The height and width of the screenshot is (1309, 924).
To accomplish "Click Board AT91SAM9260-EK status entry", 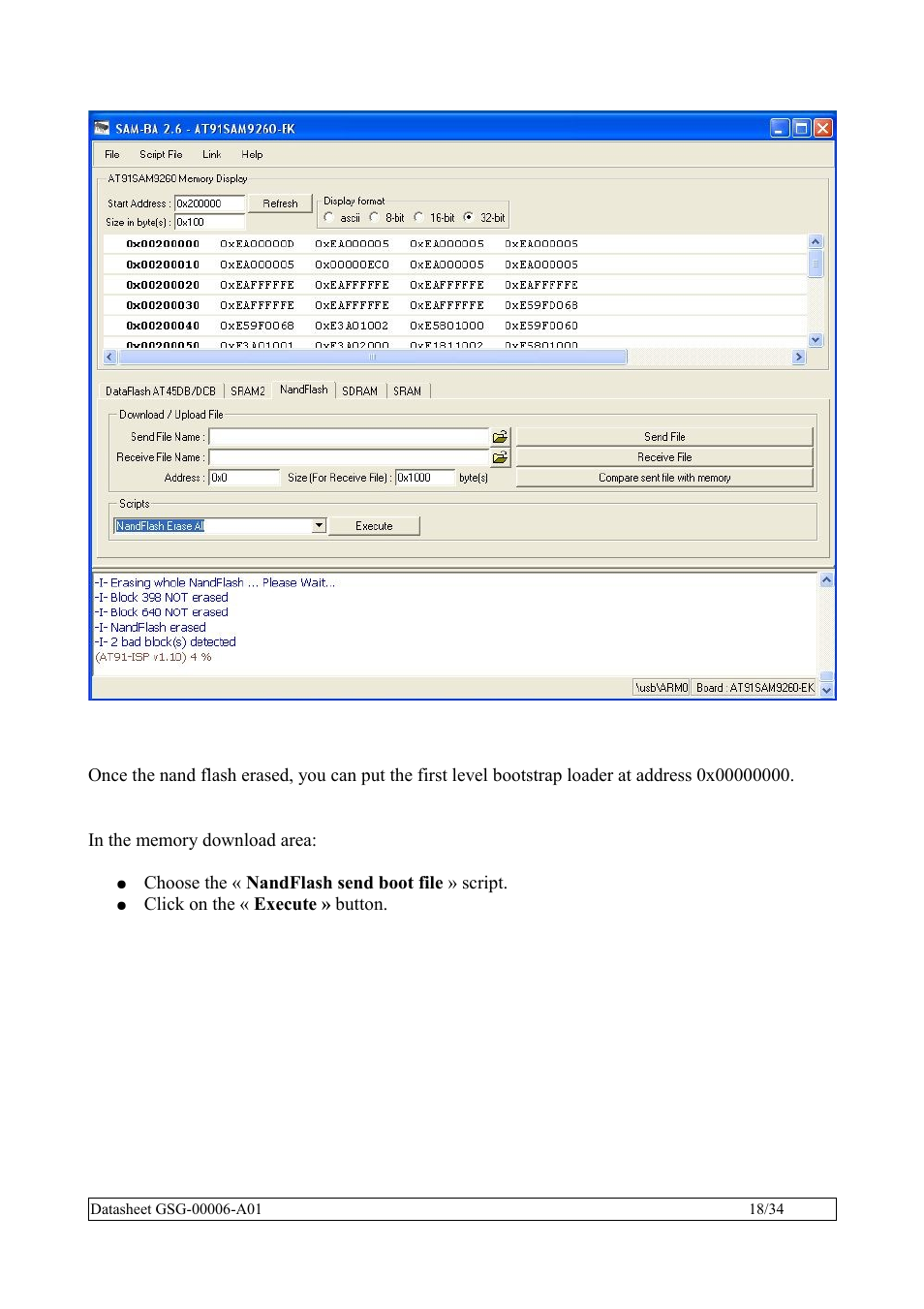I will [x=755, y=688].
